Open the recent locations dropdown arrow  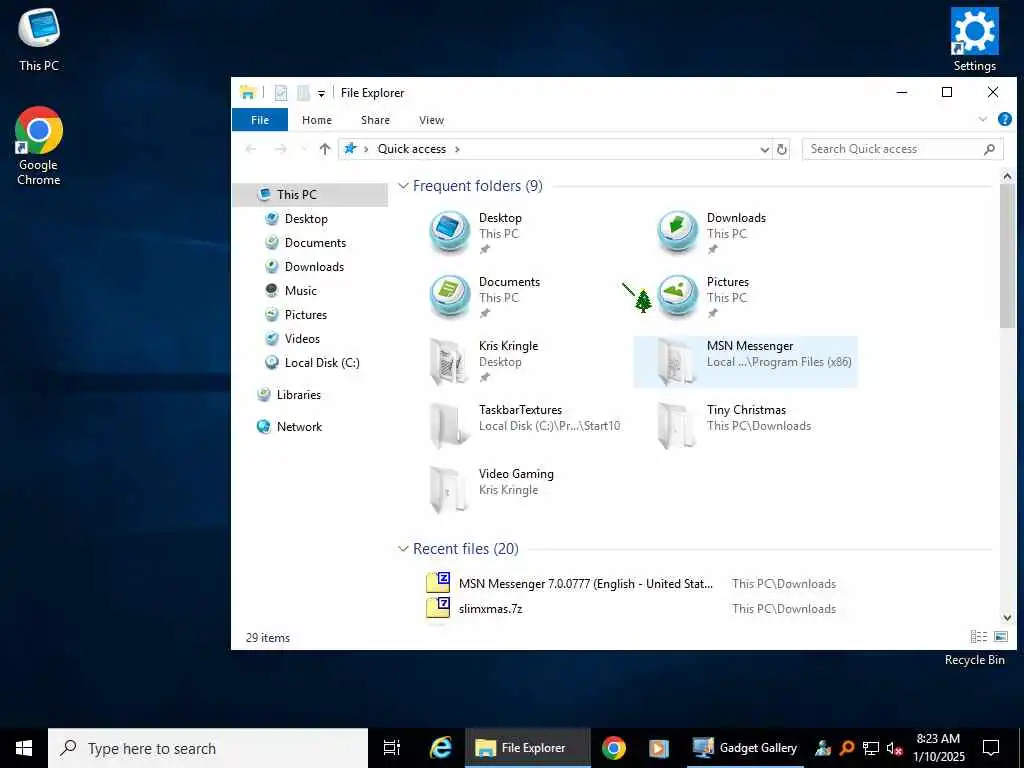point(304,149)
